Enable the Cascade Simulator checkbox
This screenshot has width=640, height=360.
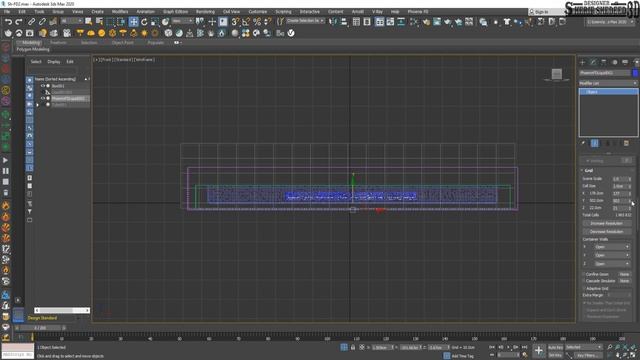[x=584, y=281]
